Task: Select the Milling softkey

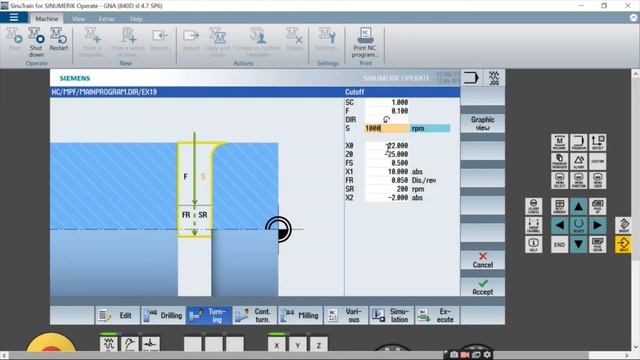Action: click(x=300, y=315)
